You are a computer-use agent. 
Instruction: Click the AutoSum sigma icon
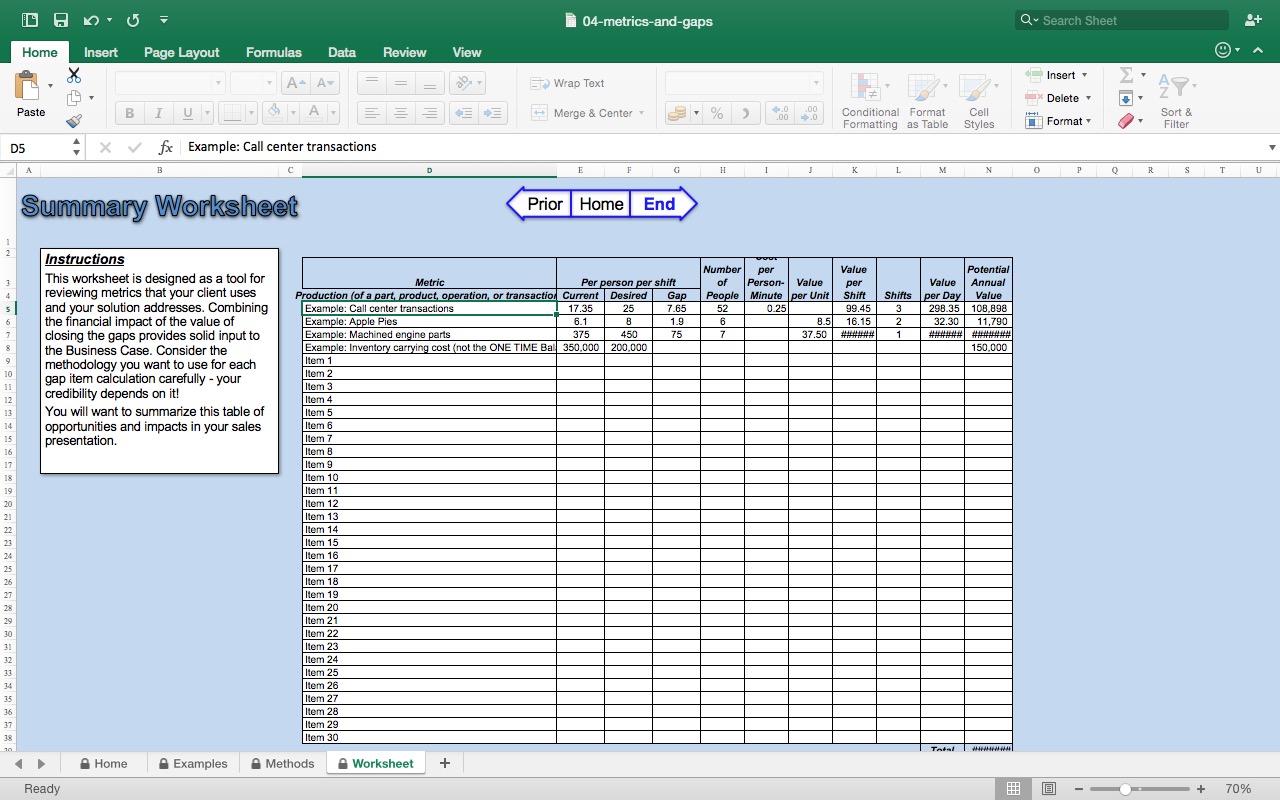click(1128, 74)
